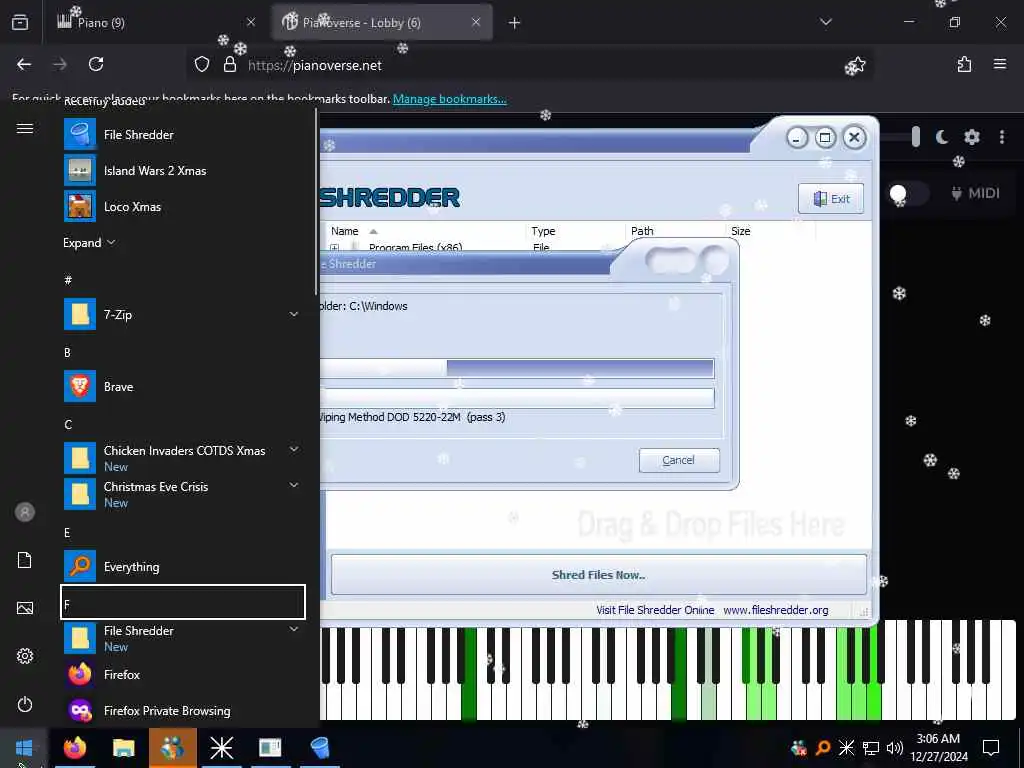The image size is (1024, 768).
Task: Click the pianoverse.net address bar
Action: click(x=529, y=65)
